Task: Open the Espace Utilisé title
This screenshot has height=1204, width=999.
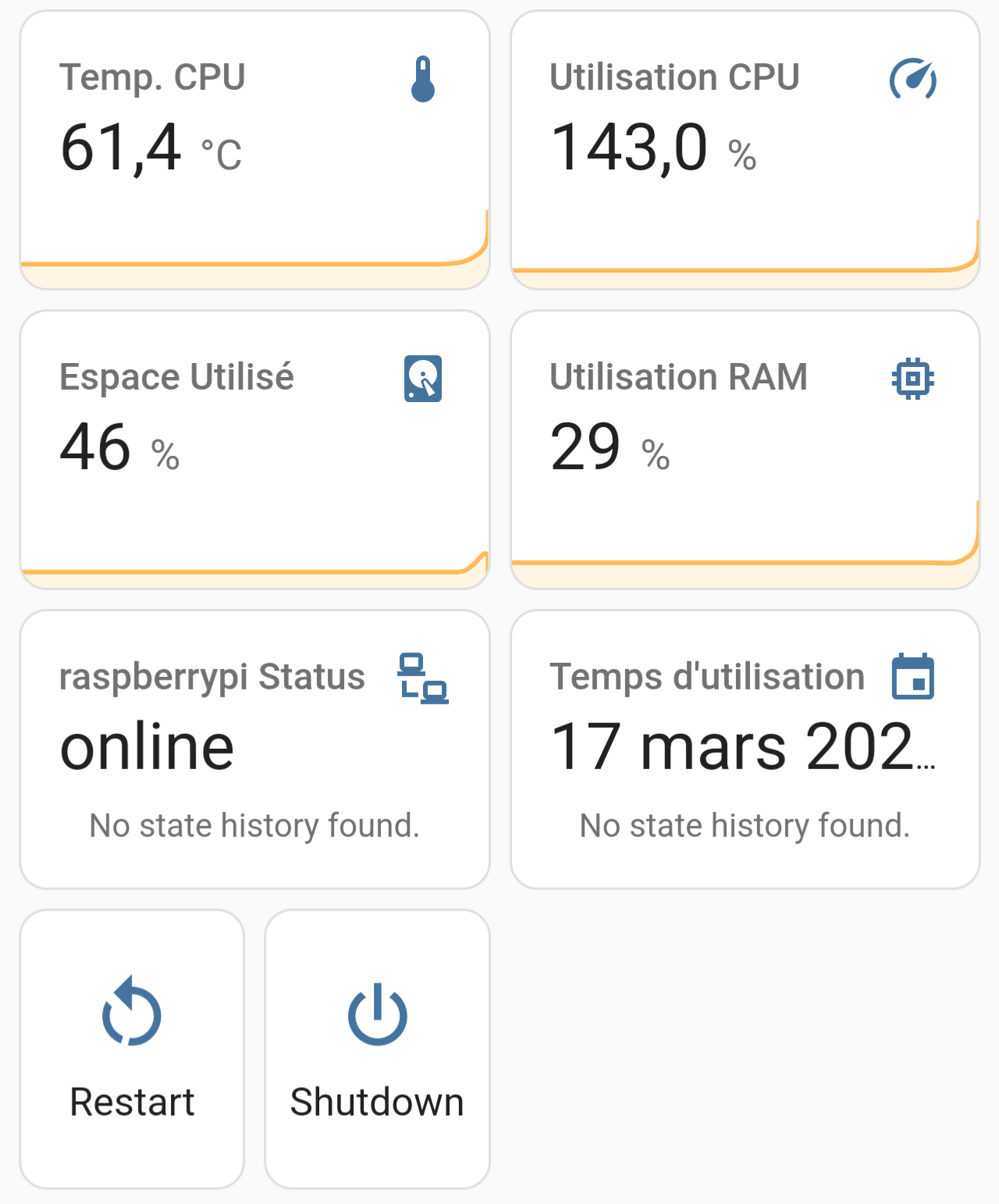Action: pos(176,376)
